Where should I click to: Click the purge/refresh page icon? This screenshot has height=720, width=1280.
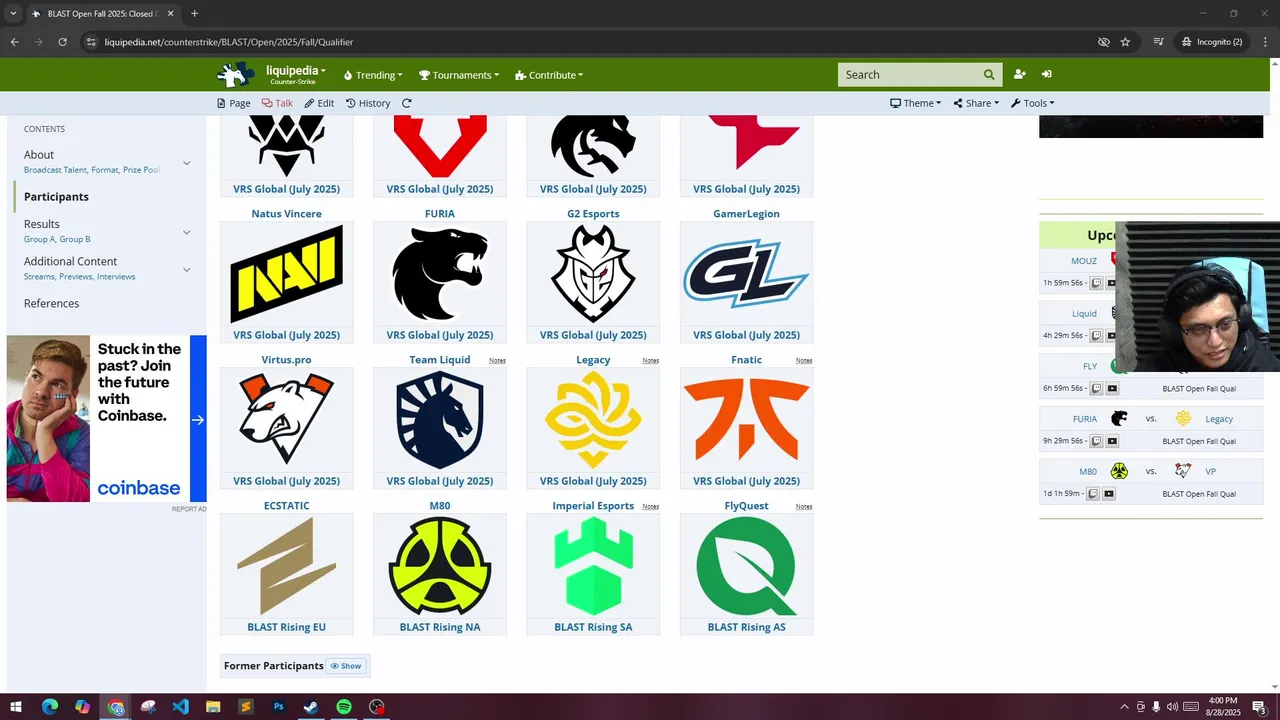(x=406, y=103)
